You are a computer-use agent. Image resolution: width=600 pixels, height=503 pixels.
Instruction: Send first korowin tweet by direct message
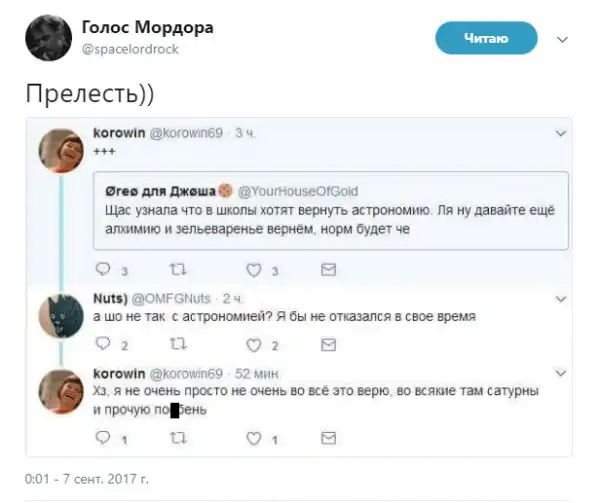pyautogui.click(x=327, y=269)
